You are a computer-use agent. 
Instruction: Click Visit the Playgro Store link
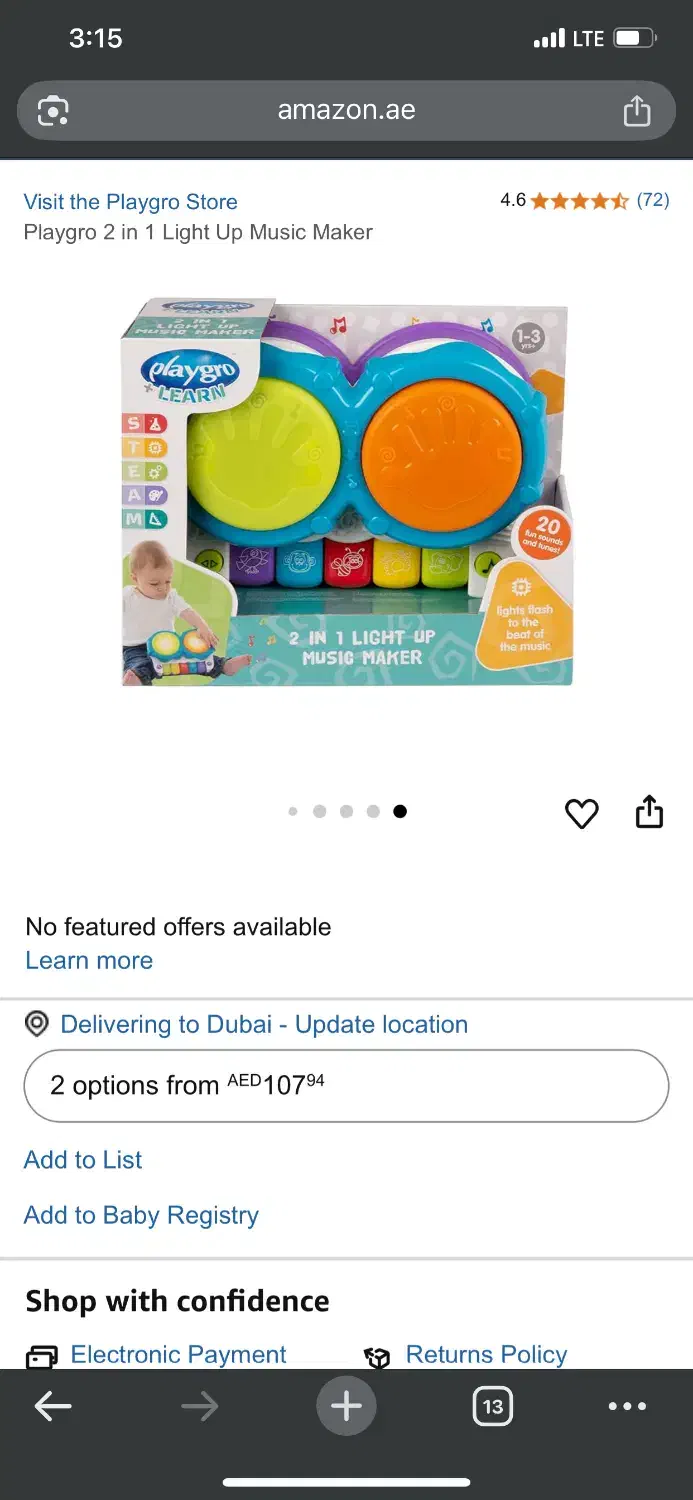[131, 202]
